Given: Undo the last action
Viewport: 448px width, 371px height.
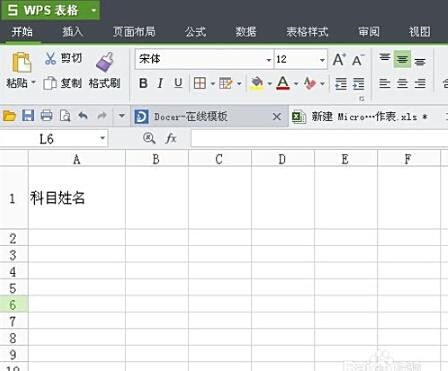Looking at the screenshot, I should (x=83, y=116).
